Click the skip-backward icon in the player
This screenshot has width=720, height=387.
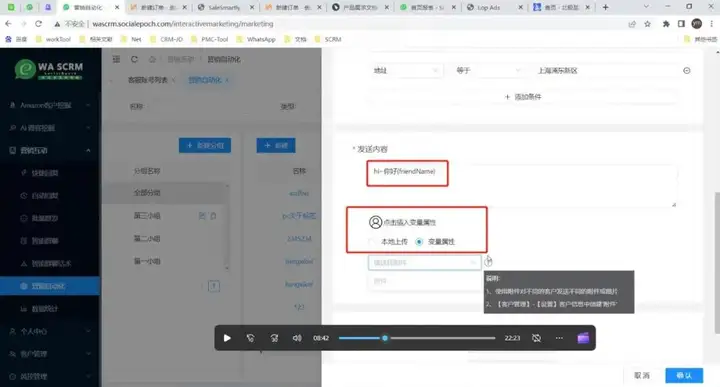(250, 338)
